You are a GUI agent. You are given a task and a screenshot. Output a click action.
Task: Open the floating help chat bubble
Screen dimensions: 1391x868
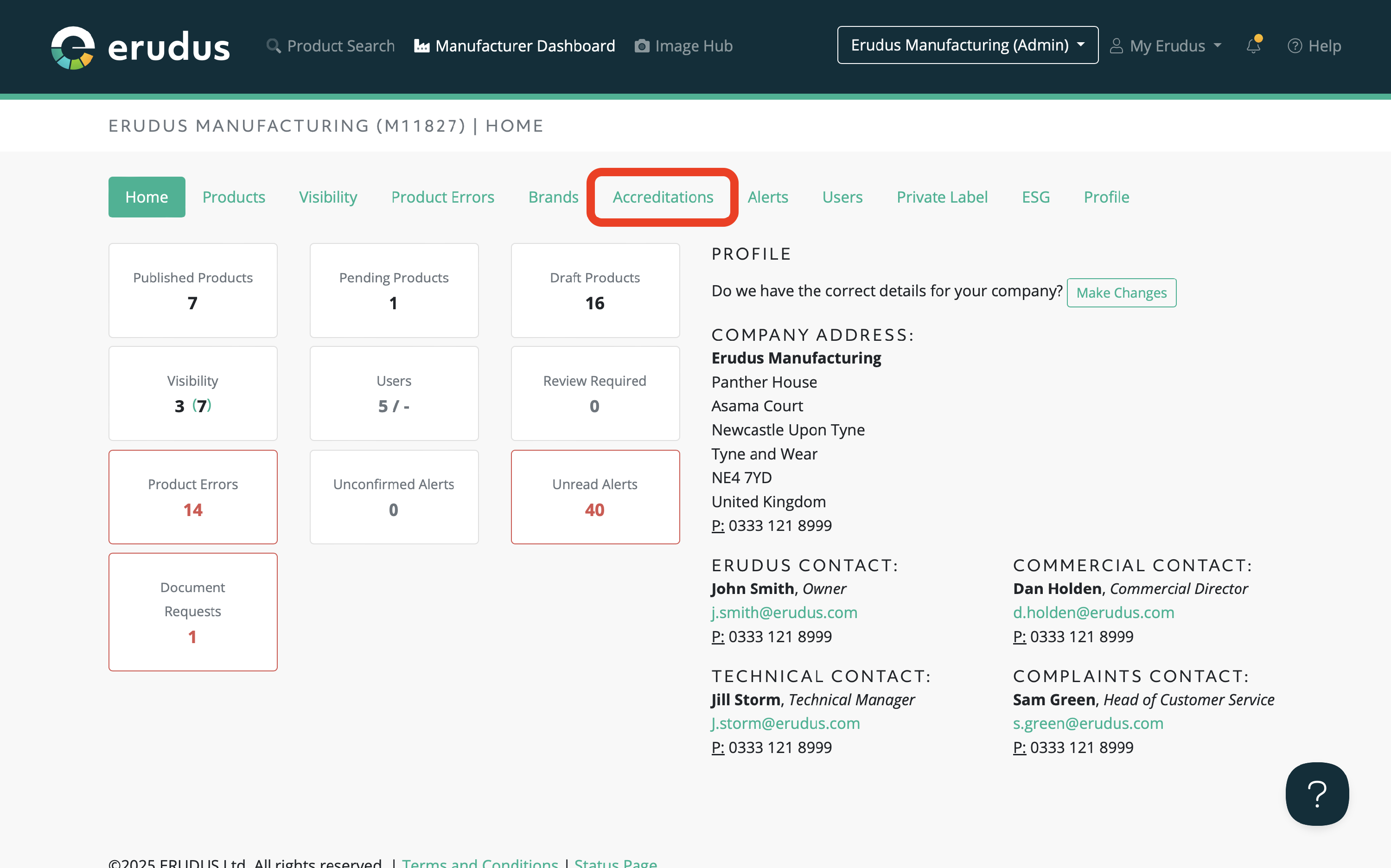point(1317,793)
